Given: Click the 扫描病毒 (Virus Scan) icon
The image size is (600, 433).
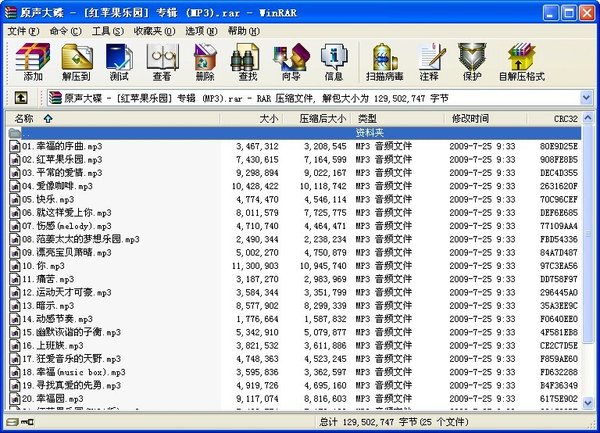Looking at the screenshot, I should click(385, 62).
